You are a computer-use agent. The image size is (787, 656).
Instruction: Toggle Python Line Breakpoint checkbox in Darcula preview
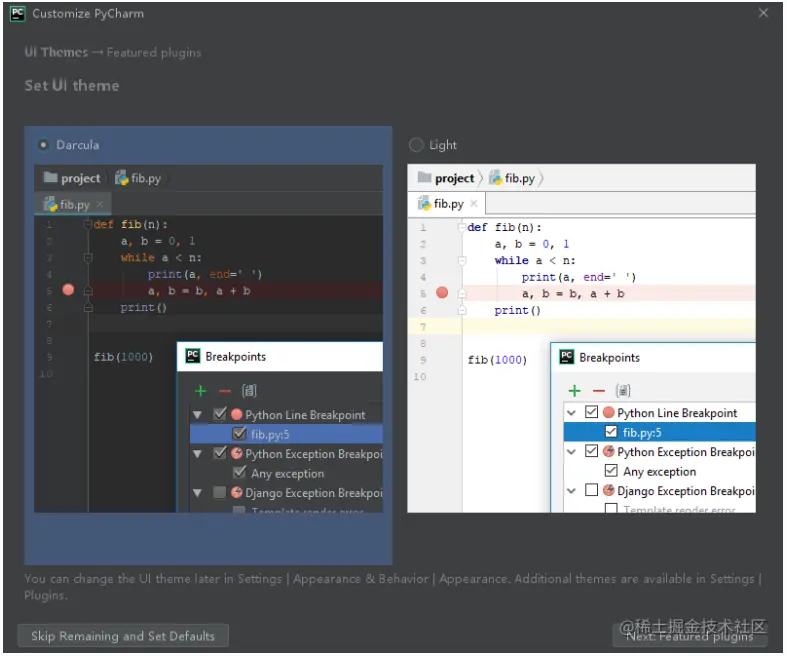pos(220,414)
